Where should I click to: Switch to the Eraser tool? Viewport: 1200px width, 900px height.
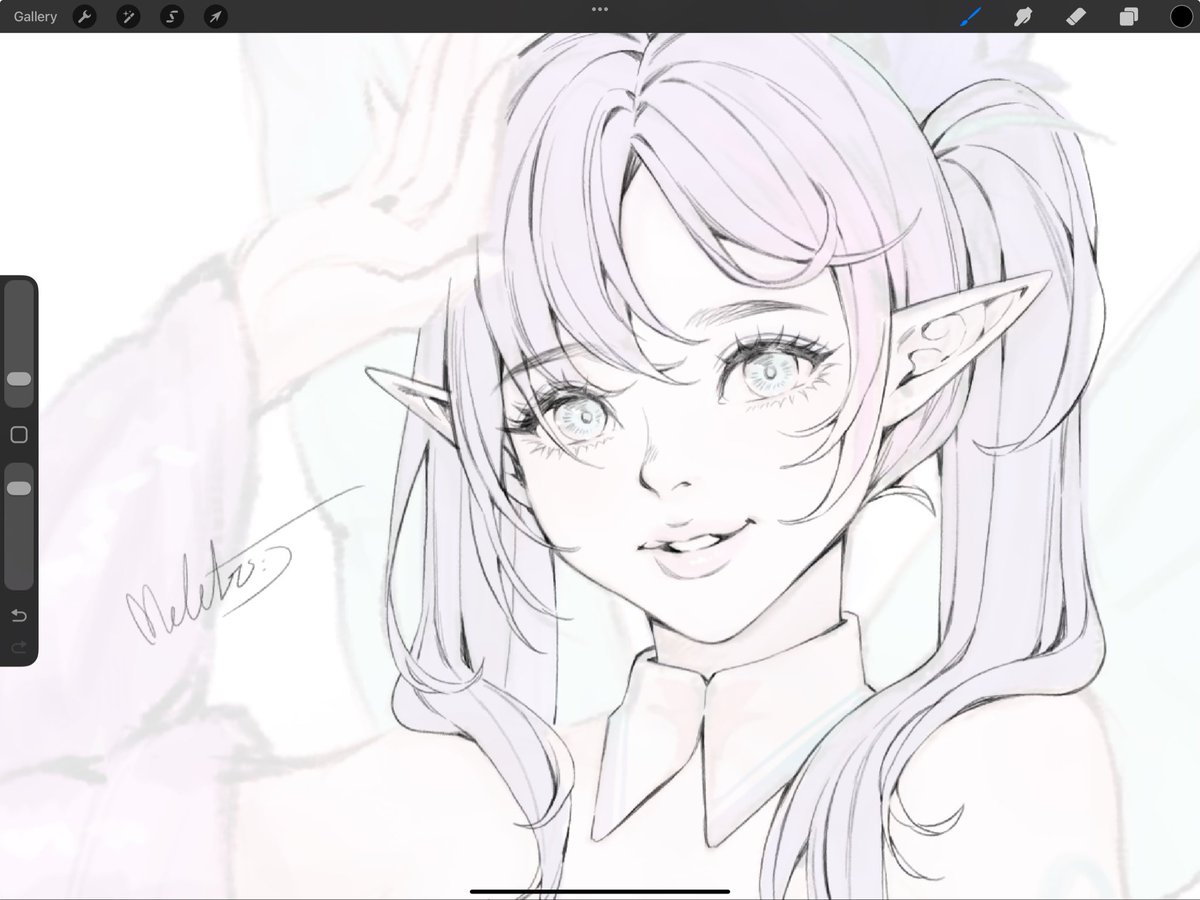click(1076, 16)
